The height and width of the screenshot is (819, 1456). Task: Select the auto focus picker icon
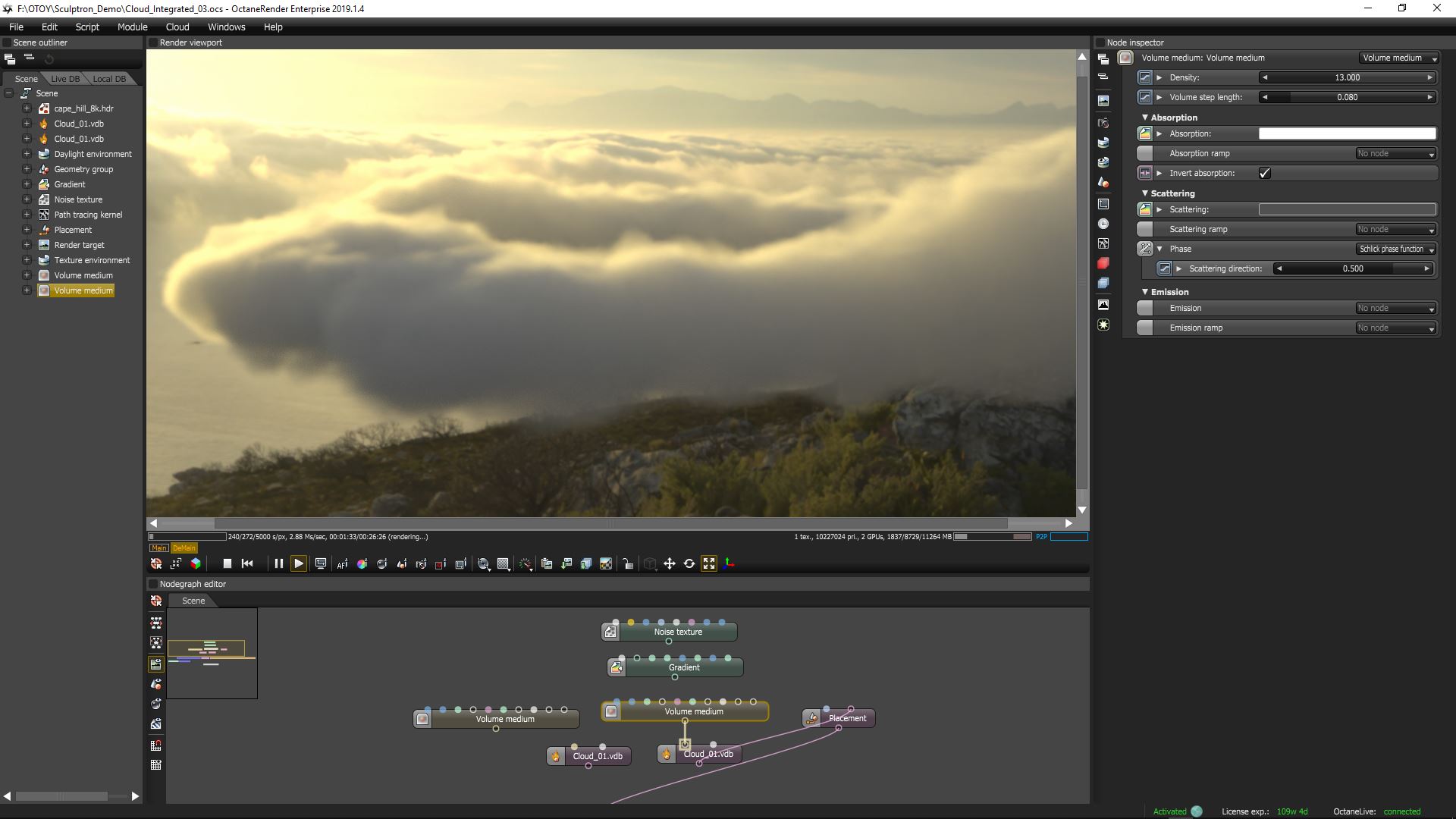coord(342,563)
